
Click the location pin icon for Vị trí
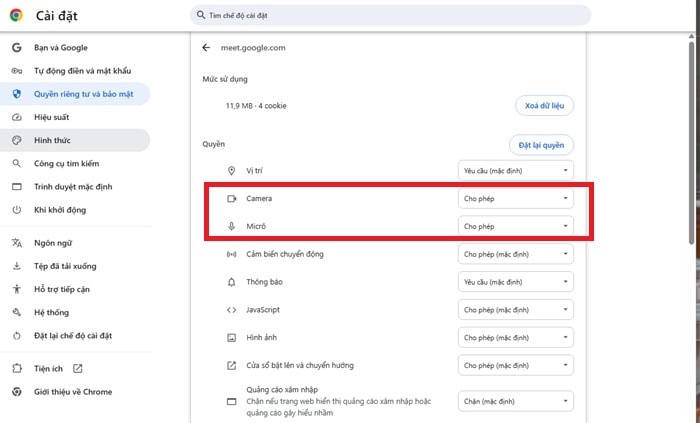click(x=231, y=170)
